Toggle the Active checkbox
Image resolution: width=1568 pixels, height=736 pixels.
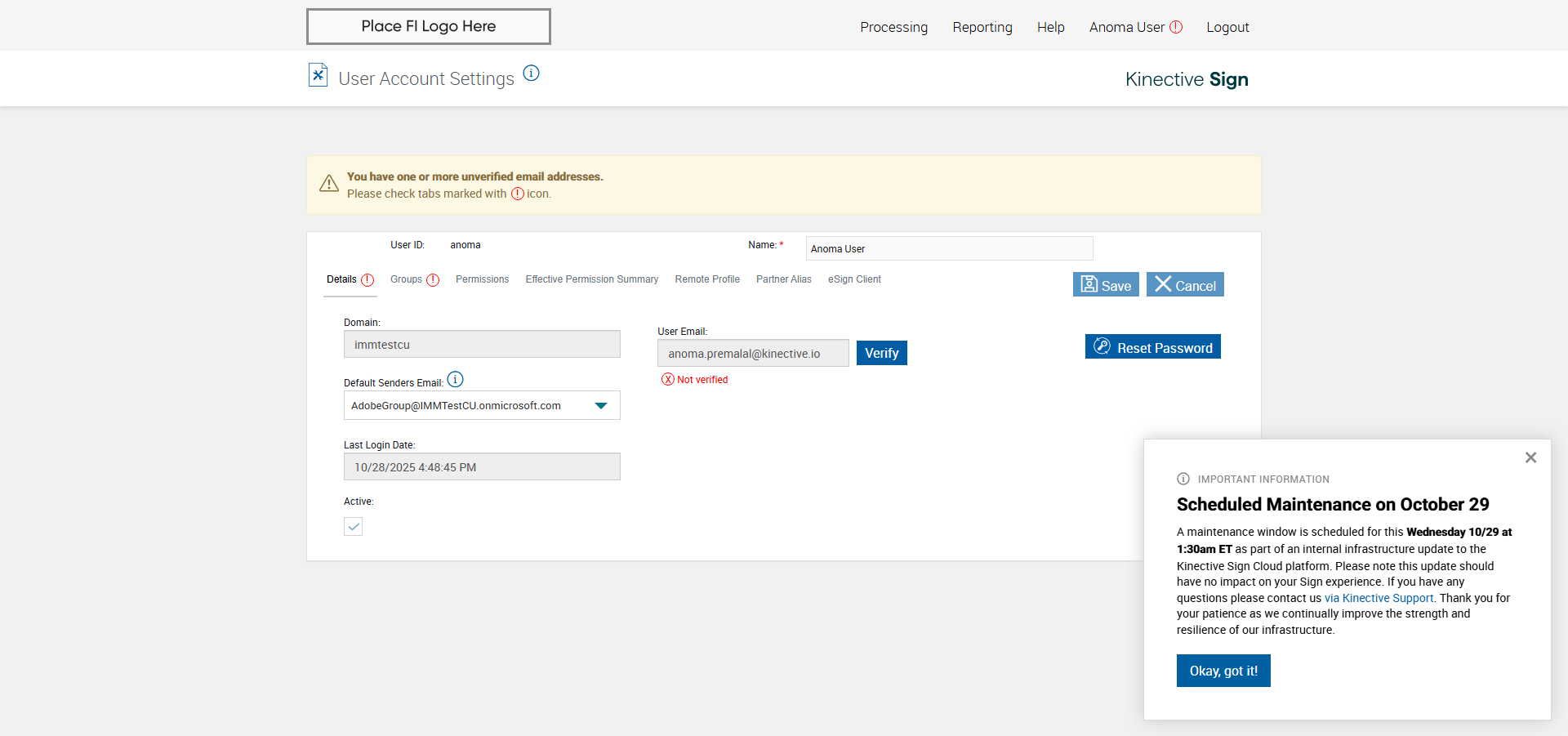[353, 527]
